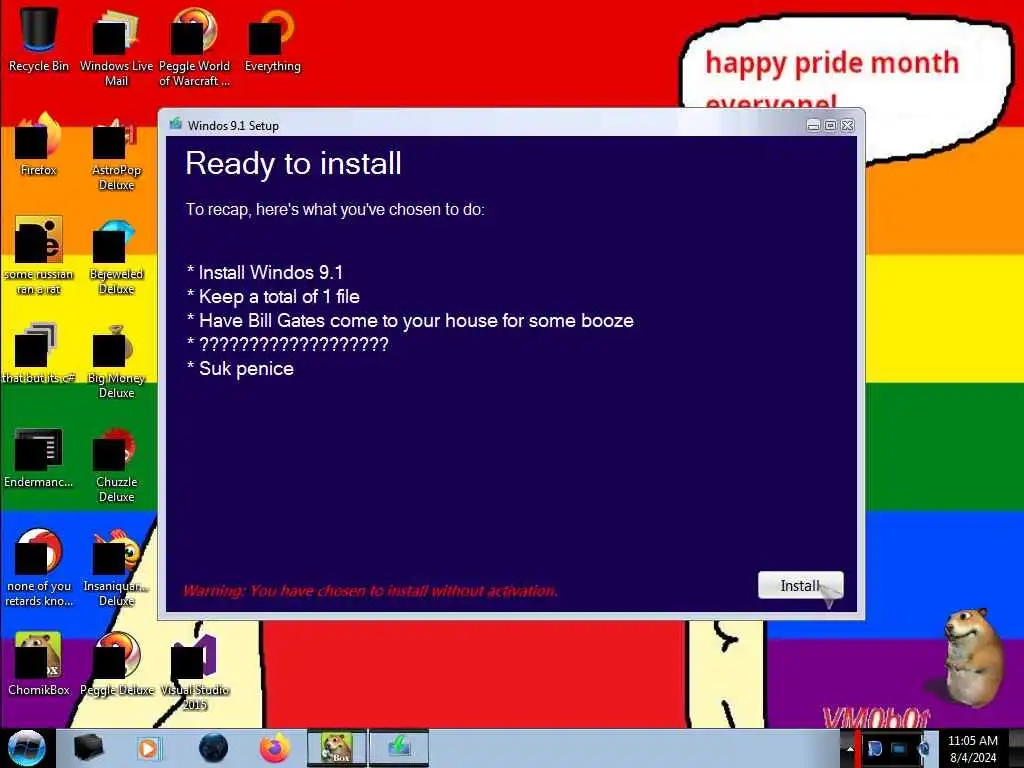Launch the Firefox desktop shortcut

(x=39, y=144)
